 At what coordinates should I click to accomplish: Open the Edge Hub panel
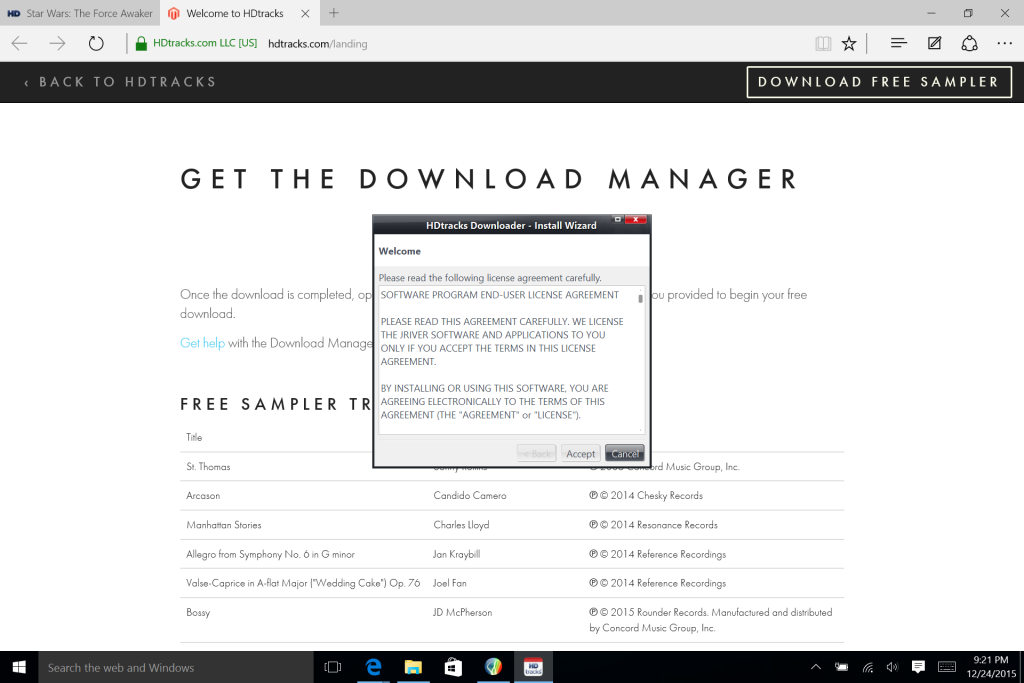tap(899, 43)
